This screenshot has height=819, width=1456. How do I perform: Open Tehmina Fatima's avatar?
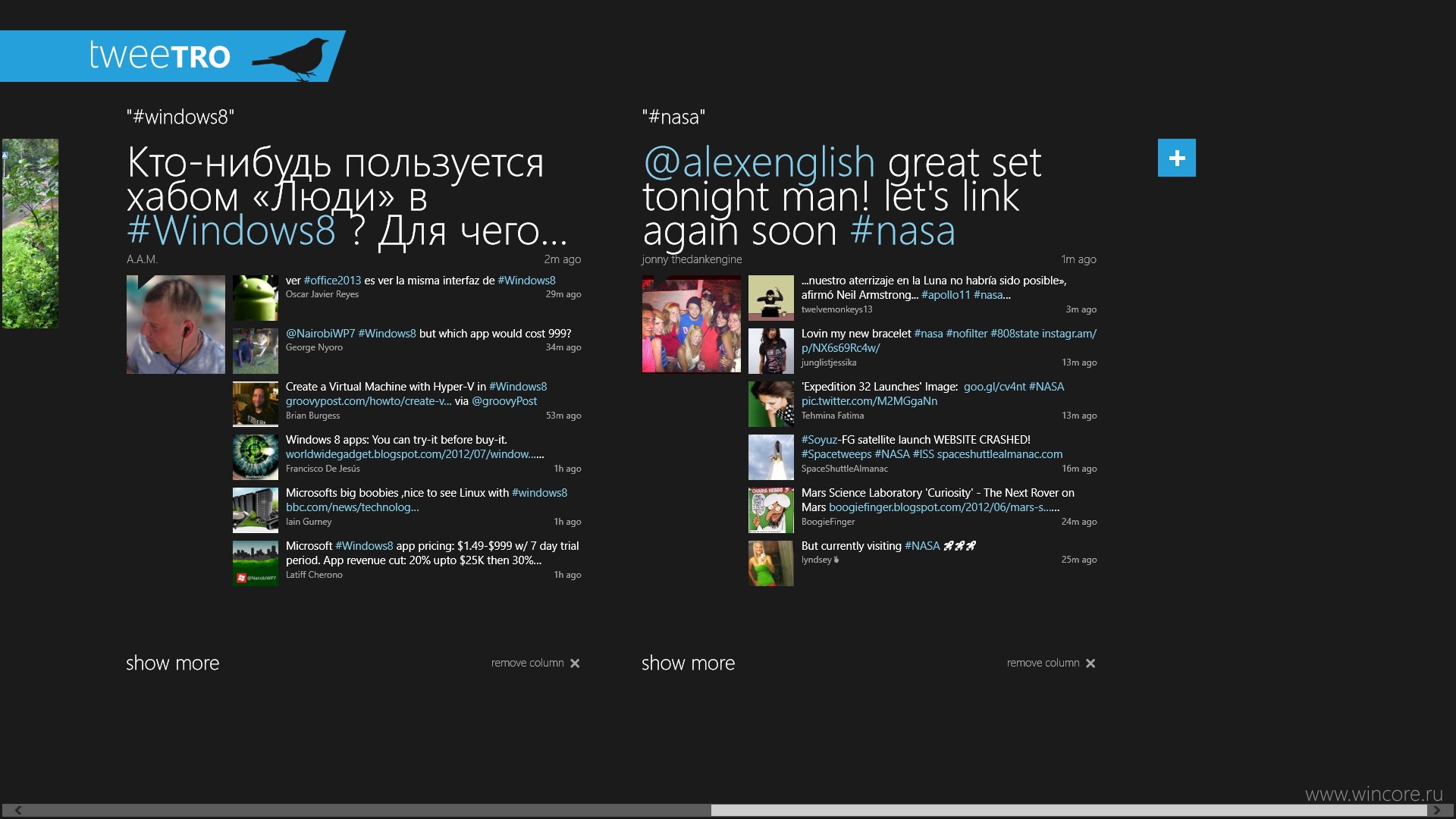771,404
